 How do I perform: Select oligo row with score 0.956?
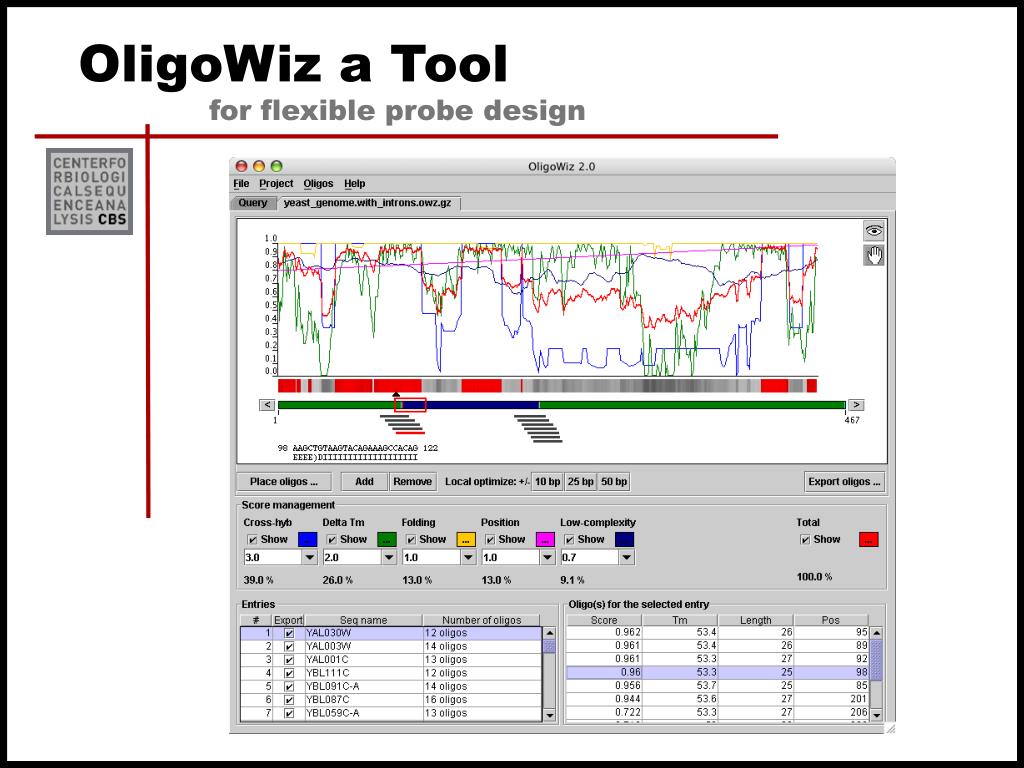718,686
